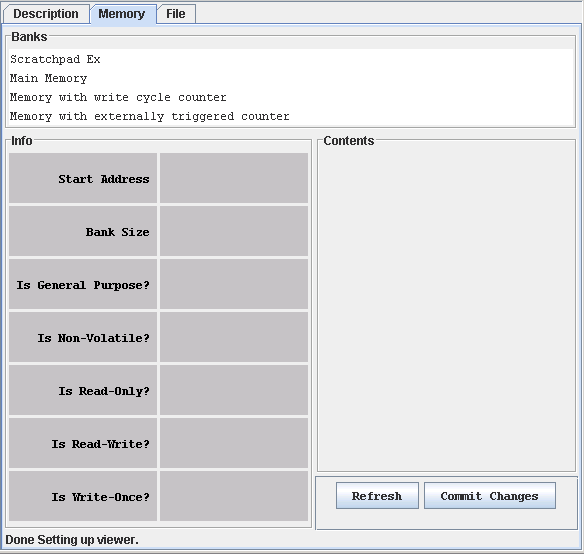The image size is (584, 554).
Task: Choose Memory with write cycle counter
Action: (291, 97)
